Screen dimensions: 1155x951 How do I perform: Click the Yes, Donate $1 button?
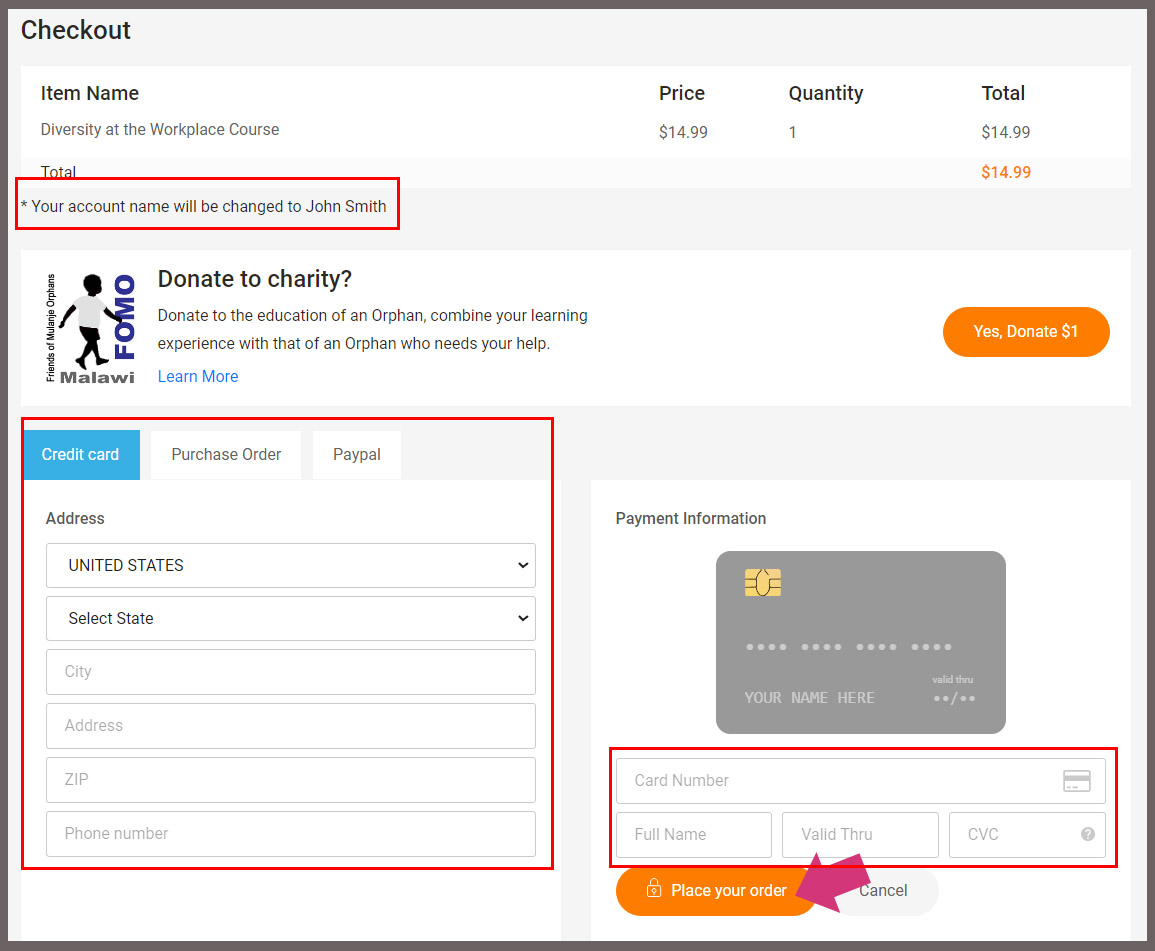click(1025, 331)
